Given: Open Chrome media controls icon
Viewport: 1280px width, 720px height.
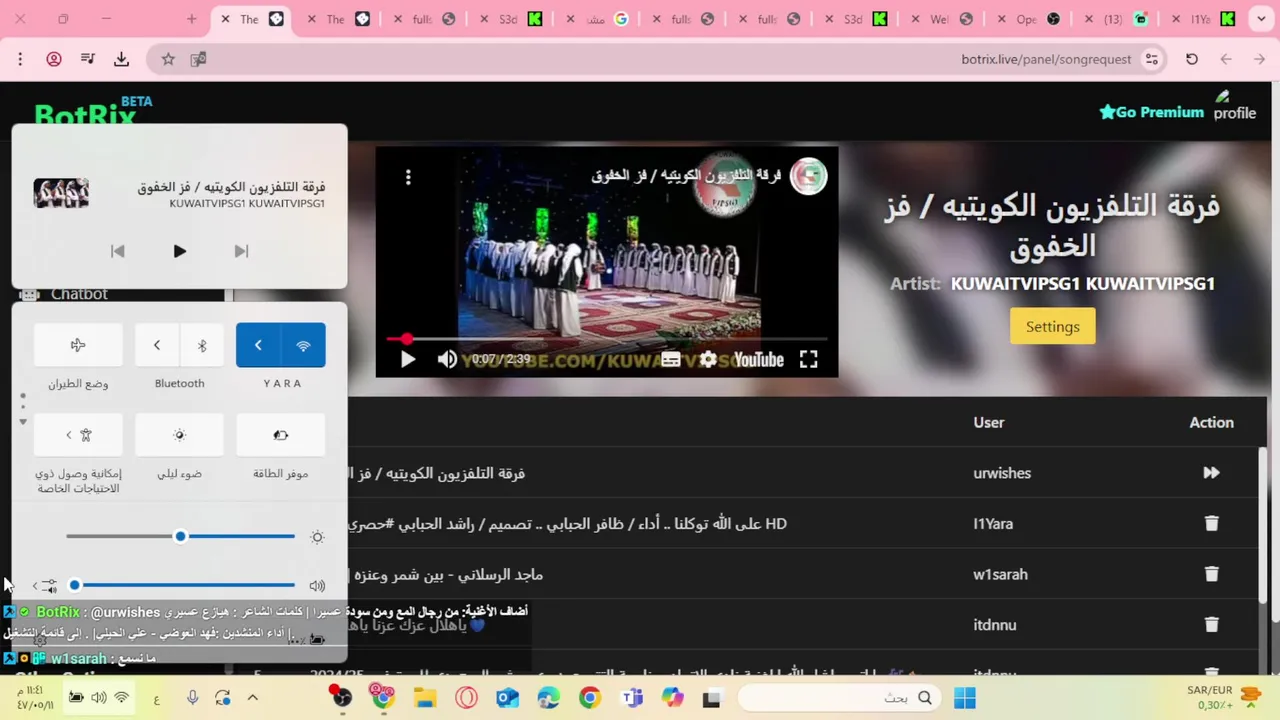Looking at the screenshot, I should pos(88,59).
